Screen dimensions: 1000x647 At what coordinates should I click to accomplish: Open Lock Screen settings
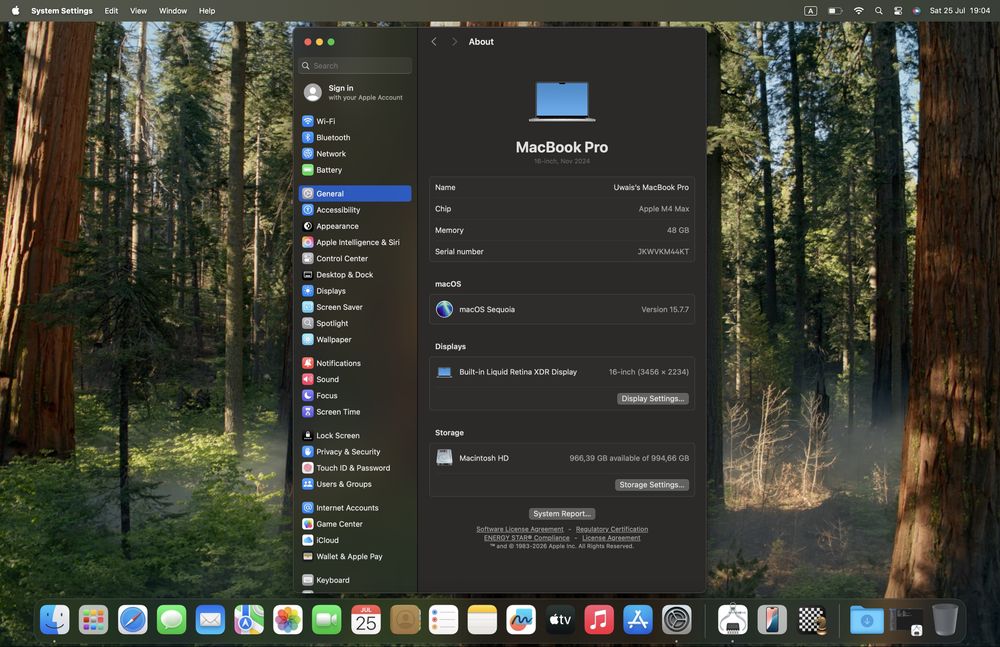tap(355, 435)
